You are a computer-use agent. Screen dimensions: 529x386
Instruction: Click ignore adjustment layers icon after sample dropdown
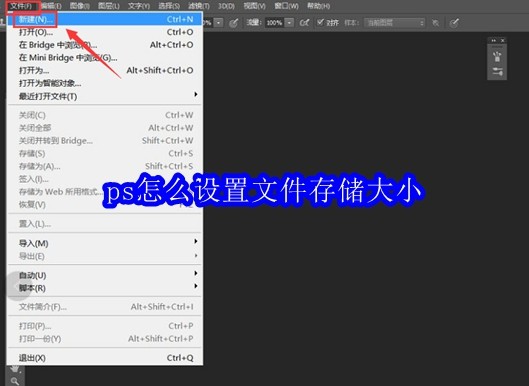pos(436,23)
